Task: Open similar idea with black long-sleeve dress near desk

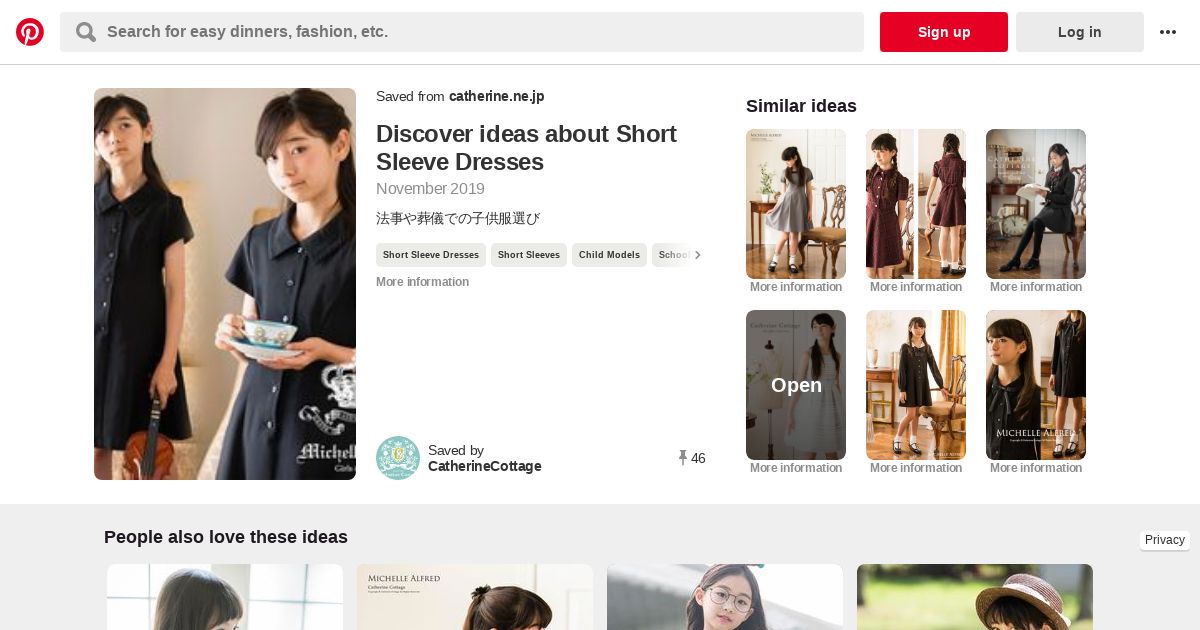Action: point(916,385)
